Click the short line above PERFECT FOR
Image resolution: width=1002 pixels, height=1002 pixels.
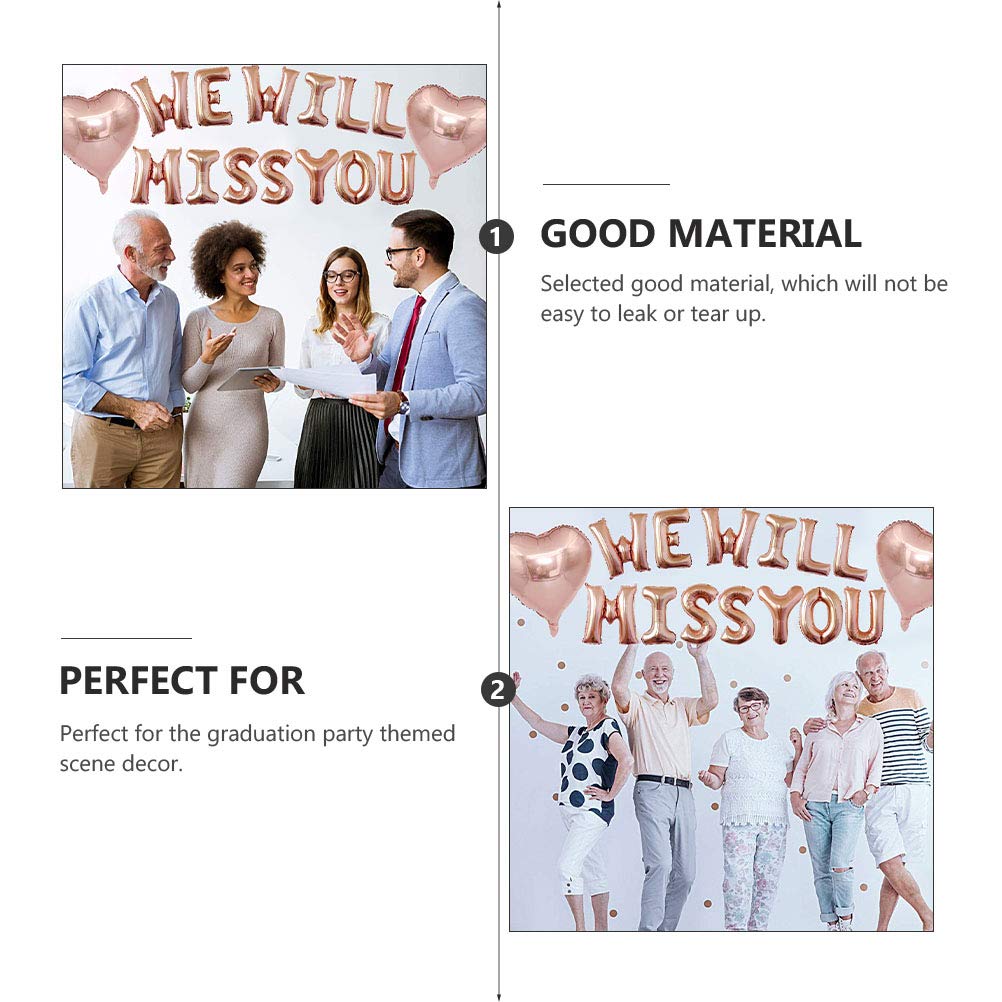127,638
